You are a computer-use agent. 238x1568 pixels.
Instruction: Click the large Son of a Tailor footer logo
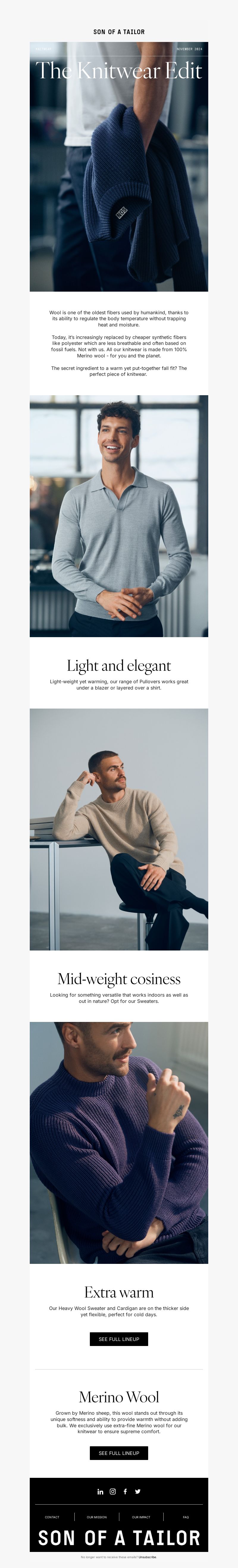tap(119, 1538)
